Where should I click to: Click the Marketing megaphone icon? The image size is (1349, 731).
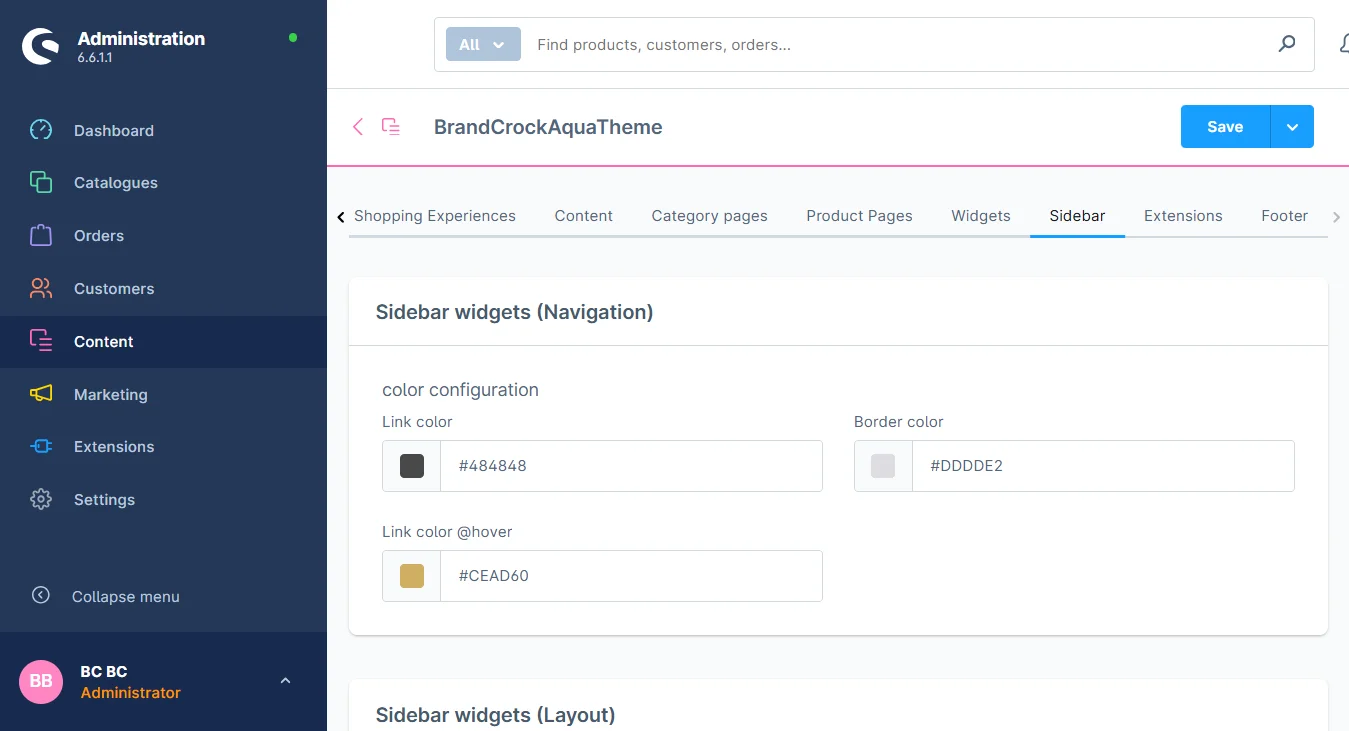pyautogui.click(x=41, y=394)
